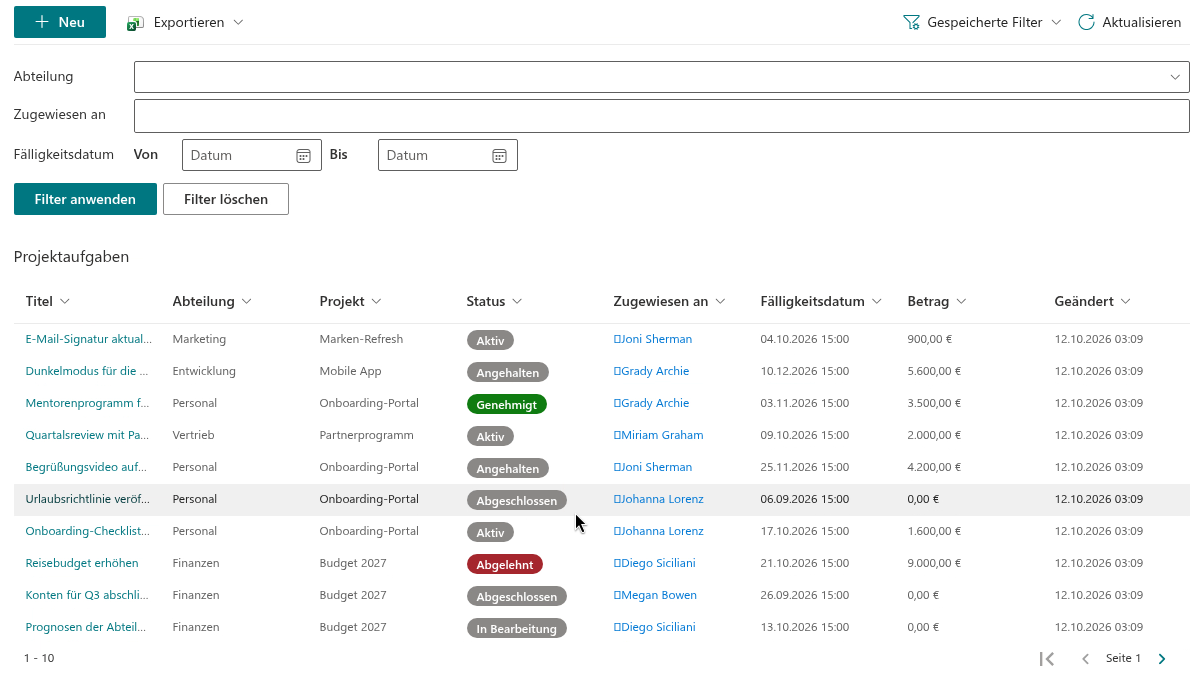Click the Gespeicherte Filter funnel icon
1200x681 pixels.
(x=911, y=22)
